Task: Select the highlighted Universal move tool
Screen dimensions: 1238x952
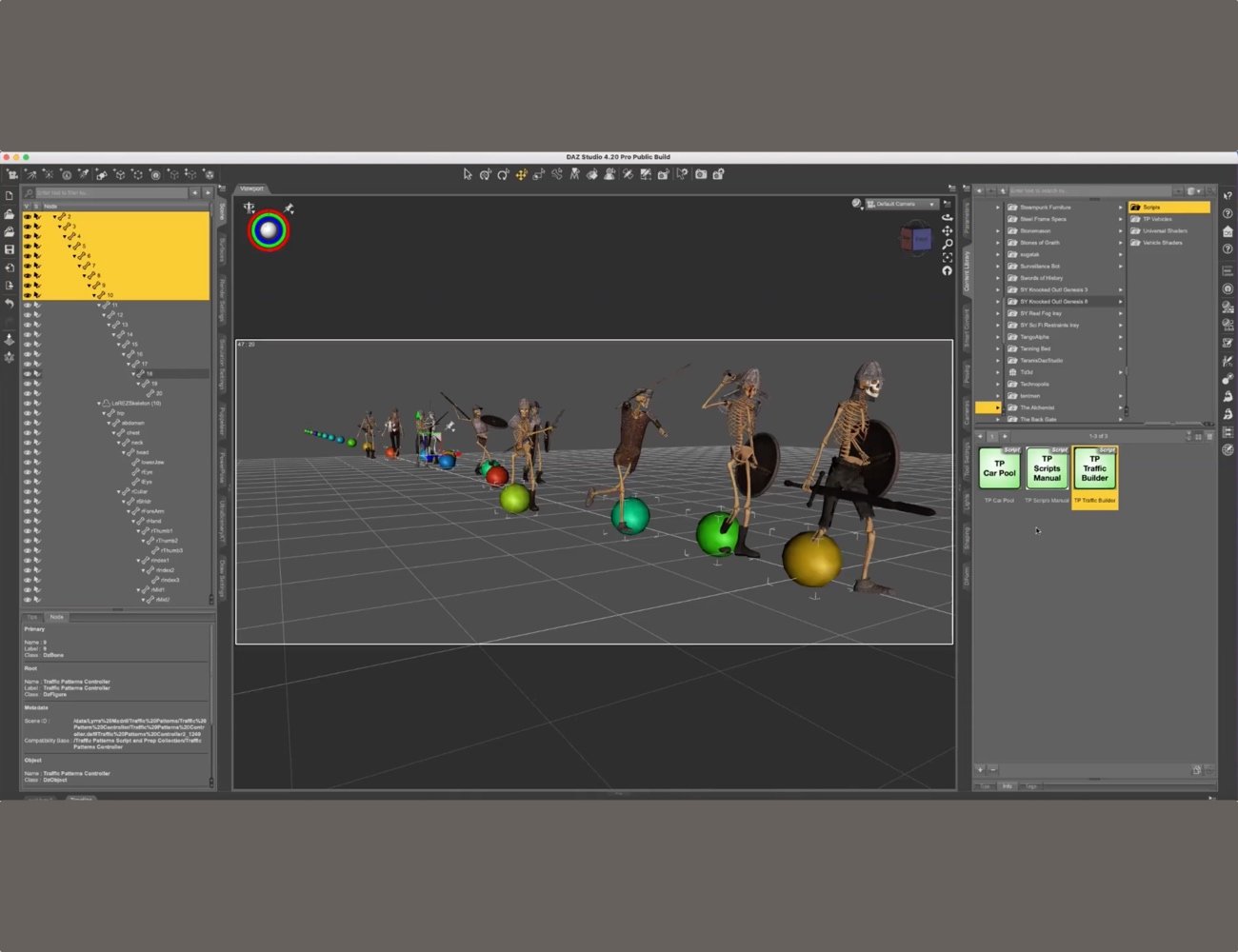Action: click(x=521, y=174)
